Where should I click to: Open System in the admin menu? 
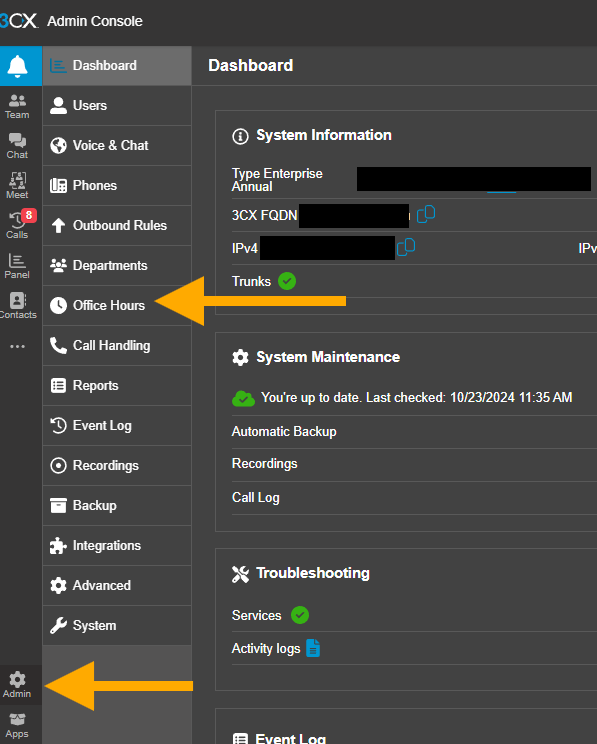[117, 625]
